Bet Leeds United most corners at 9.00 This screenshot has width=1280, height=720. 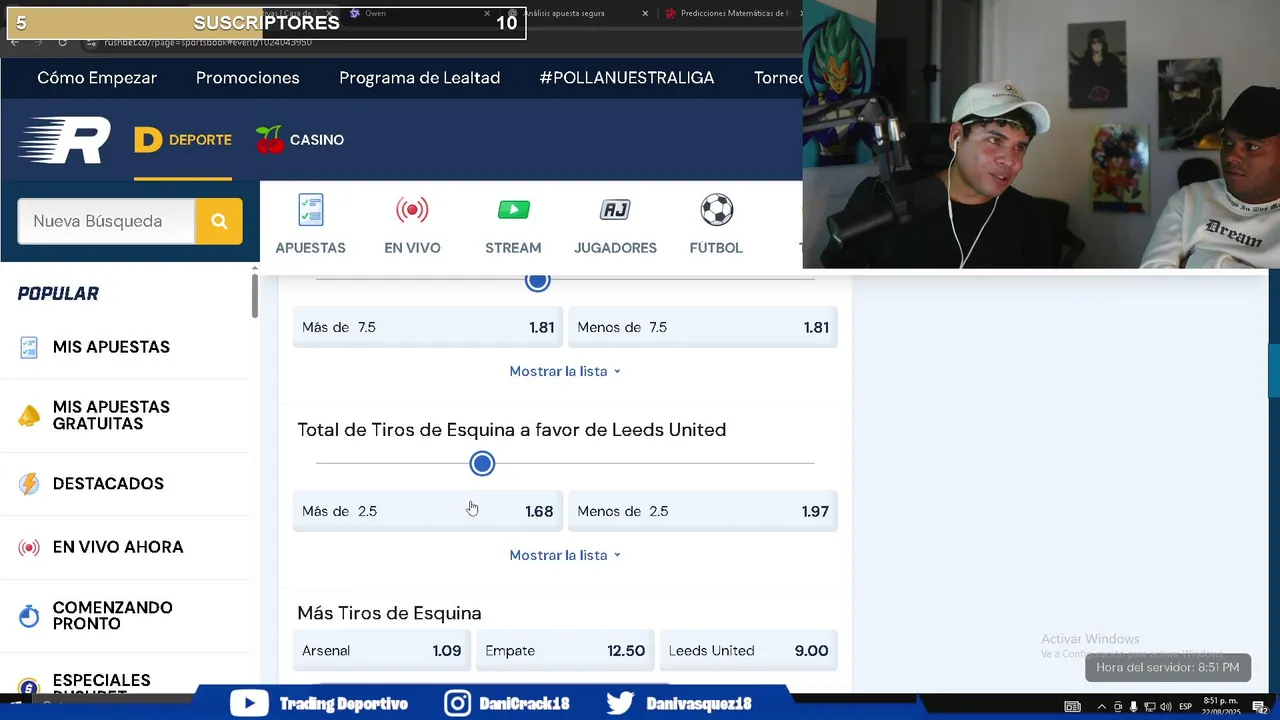point(749,651)
